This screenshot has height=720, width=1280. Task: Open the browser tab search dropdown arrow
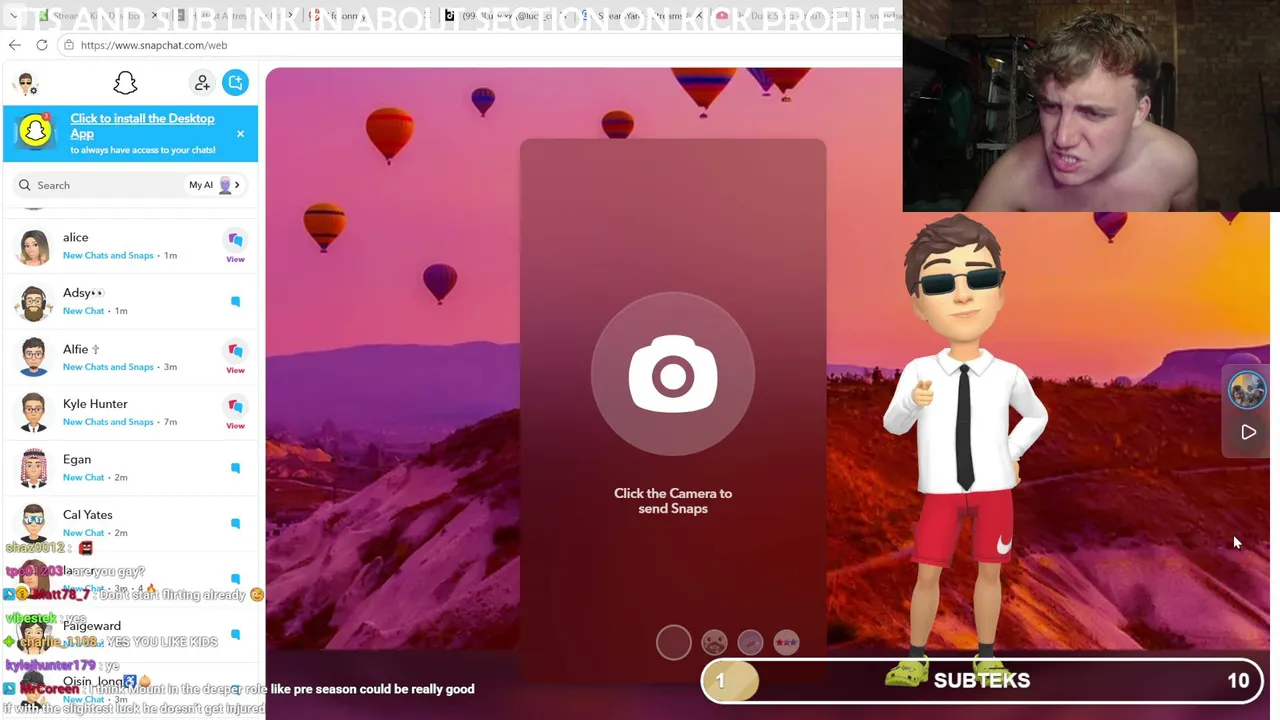pos(13,16)
